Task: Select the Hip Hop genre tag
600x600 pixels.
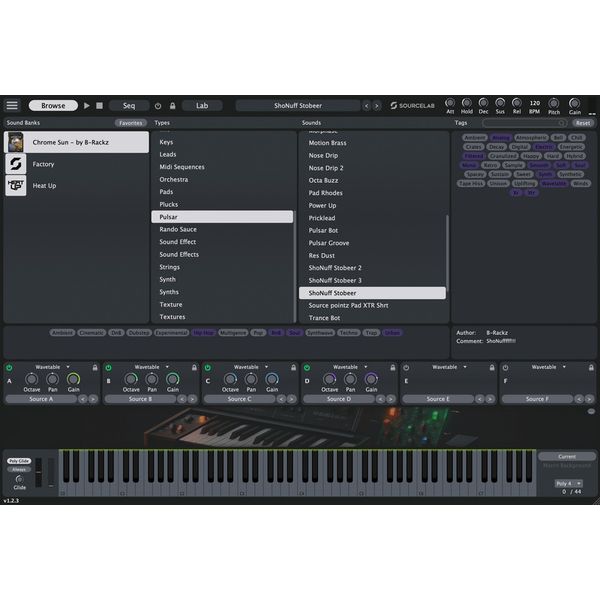Action: pyautogui.click(x=203, y=333)
